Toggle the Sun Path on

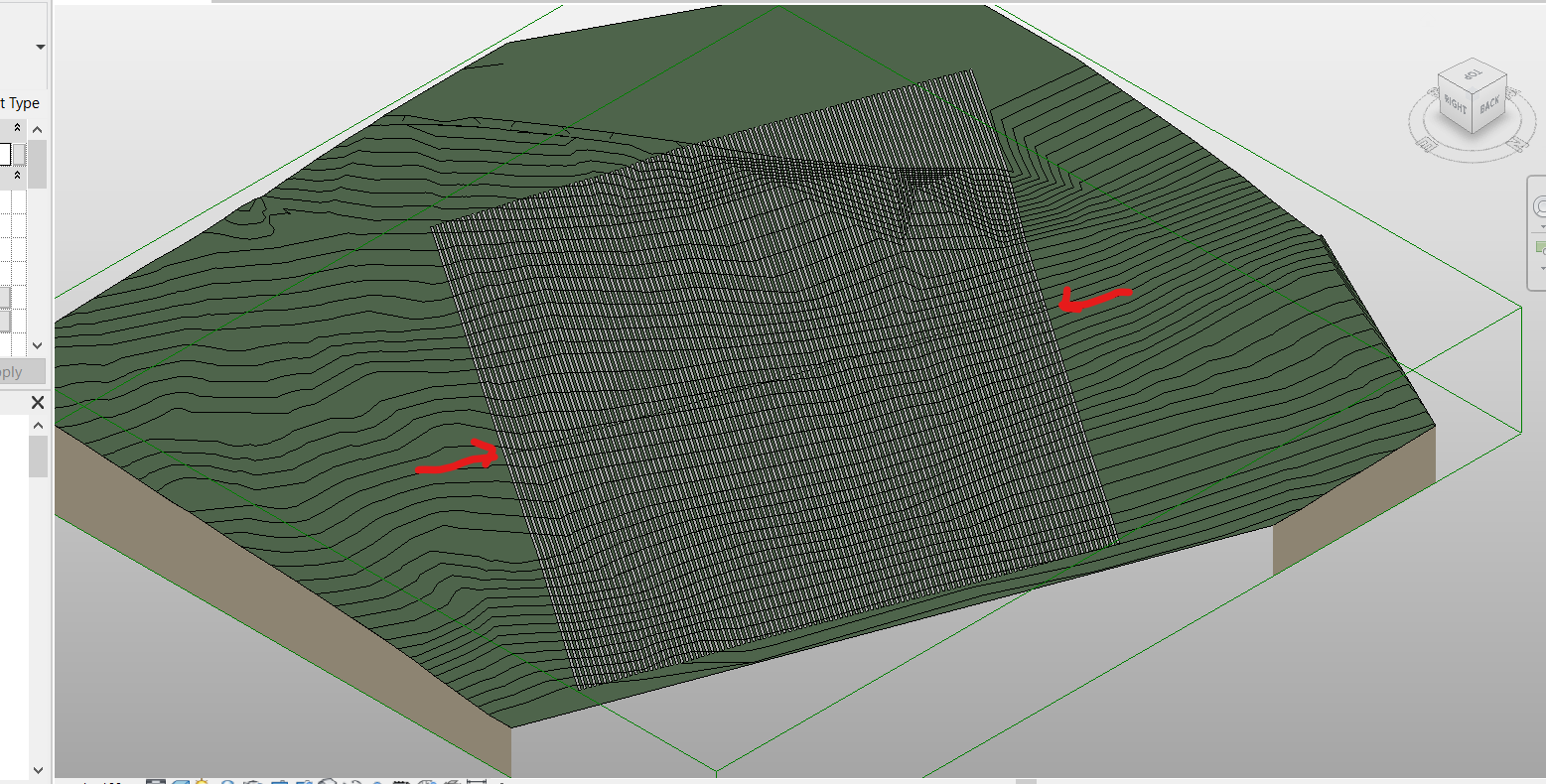tap(202, 780)
